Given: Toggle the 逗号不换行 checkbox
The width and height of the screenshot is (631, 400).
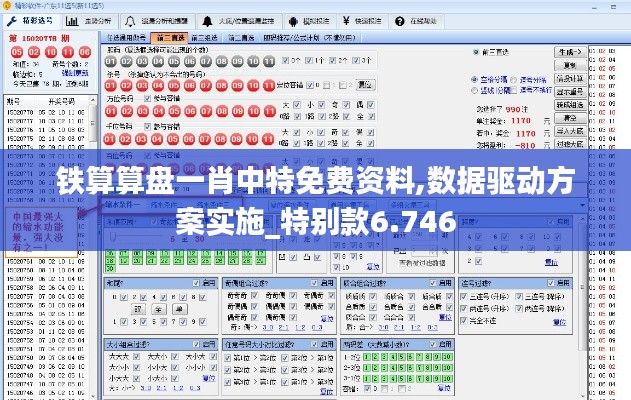Looking at the screenshot, I should point(514,90).
